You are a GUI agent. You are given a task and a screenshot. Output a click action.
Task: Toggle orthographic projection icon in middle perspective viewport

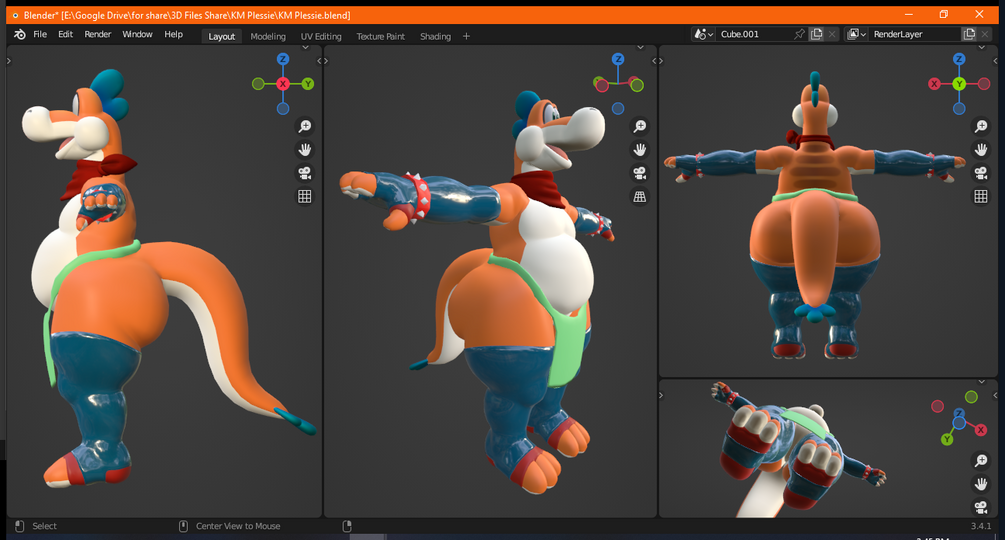(x=640, y=197)
